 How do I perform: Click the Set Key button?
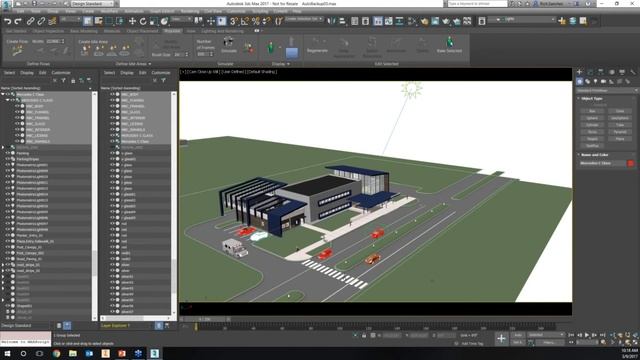pos(518,342)
